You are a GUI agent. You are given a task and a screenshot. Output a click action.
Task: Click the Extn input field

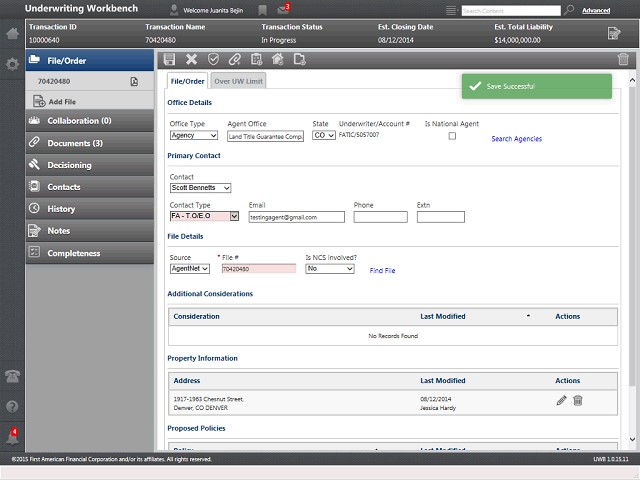click(x=440, y=217)
